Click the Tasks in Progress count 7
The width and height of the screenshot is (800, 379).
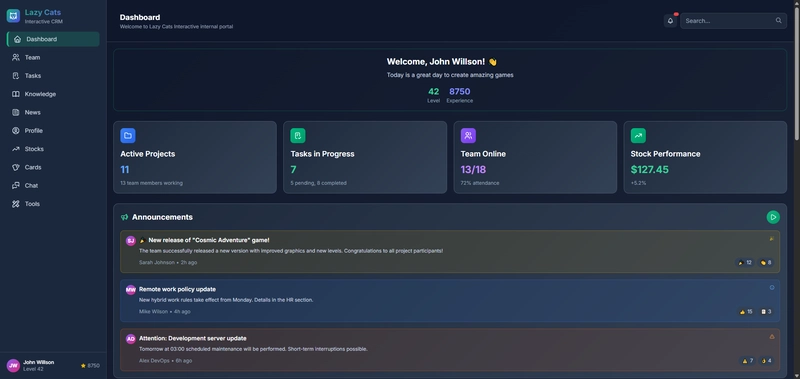point(293,170)
